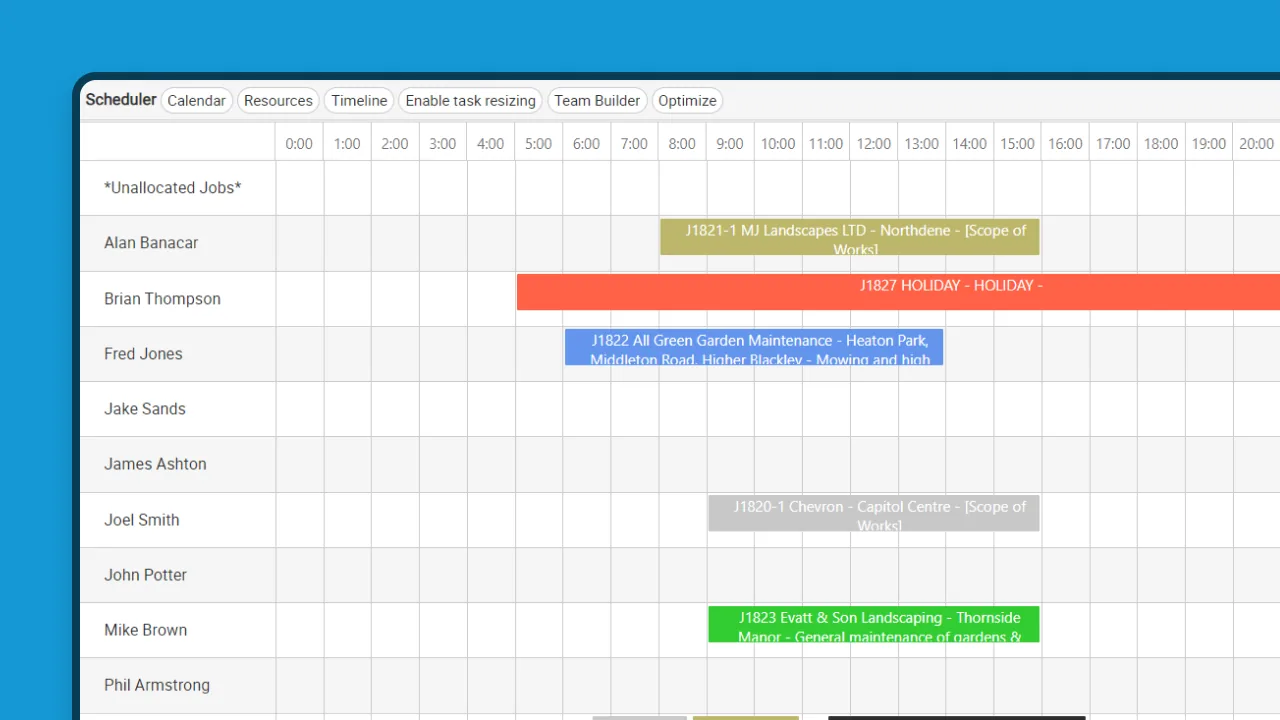The image size is (1280, 720).
Task: Select resource Jake Sands
Action: point(145,409)
